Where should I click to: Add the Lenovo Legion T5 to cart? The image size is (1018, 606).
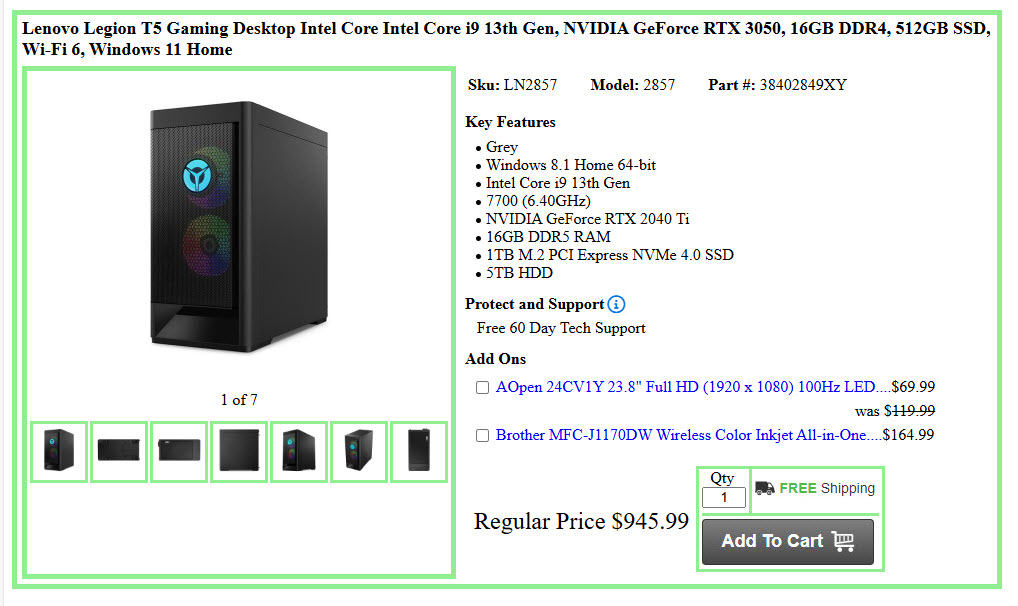coord(788,541)
